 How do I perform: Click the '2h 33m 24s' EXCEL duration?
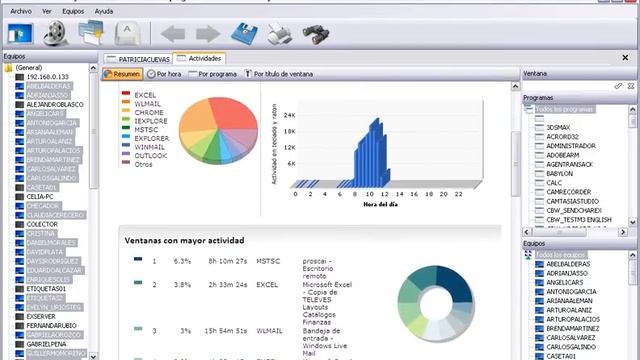click(x=228, y=284)
